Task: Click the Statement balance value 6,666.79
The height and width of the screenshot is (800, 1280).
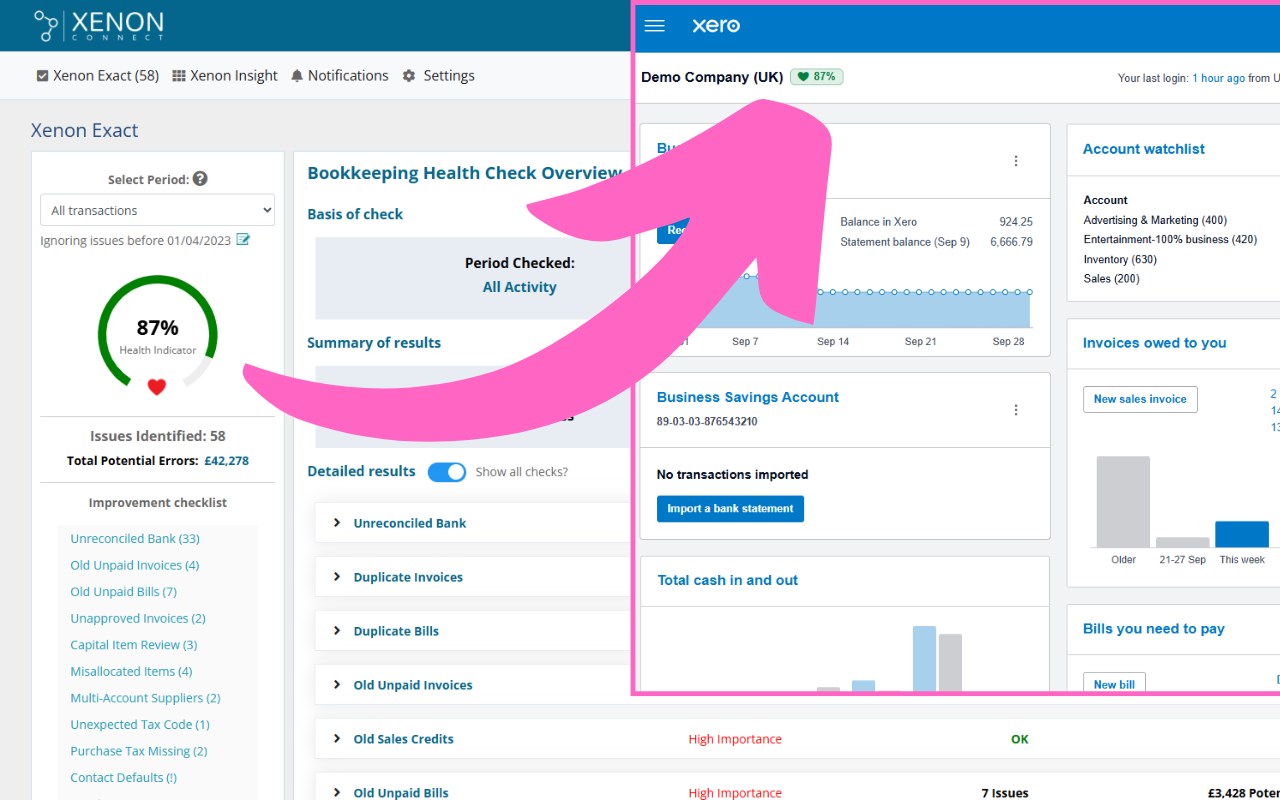Action: (x=1011, y=242)
